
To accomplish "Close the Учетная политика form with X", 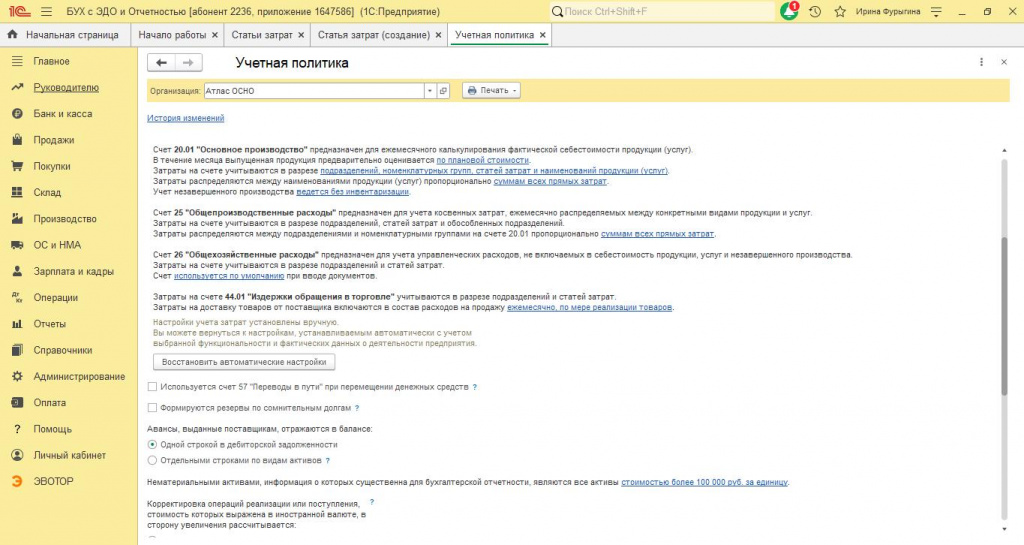I will 1004,62.
